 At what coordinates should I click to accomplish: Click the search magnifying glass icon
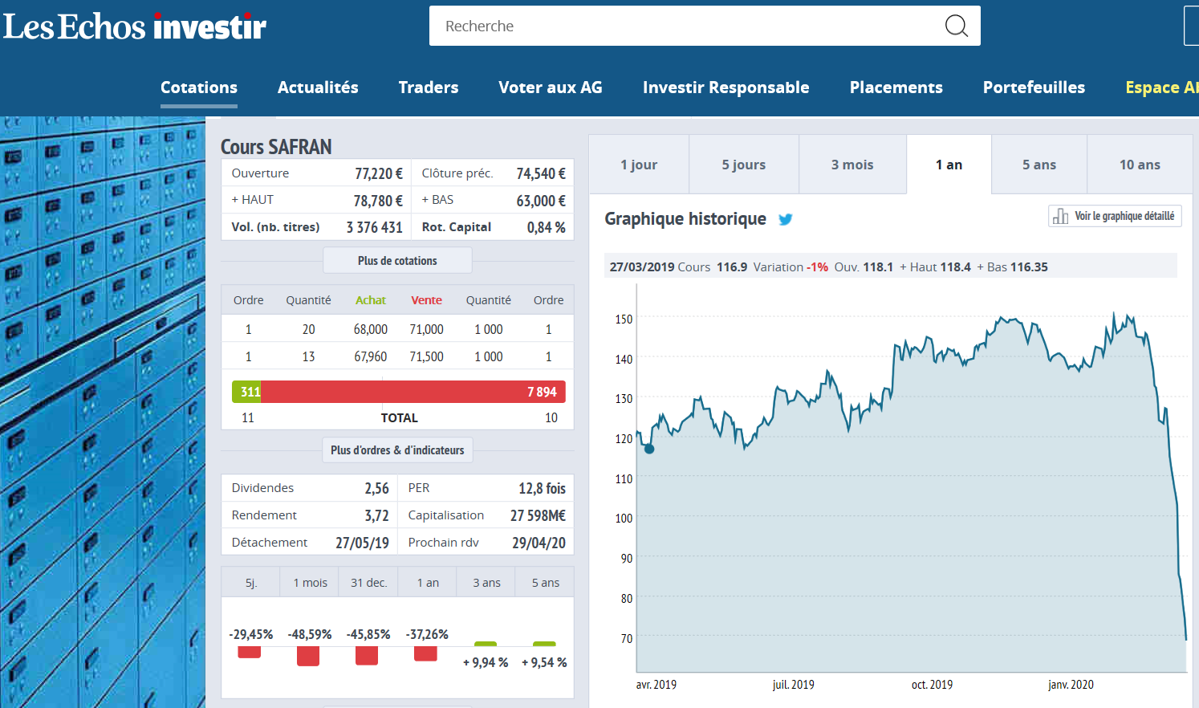coord(956,27)
